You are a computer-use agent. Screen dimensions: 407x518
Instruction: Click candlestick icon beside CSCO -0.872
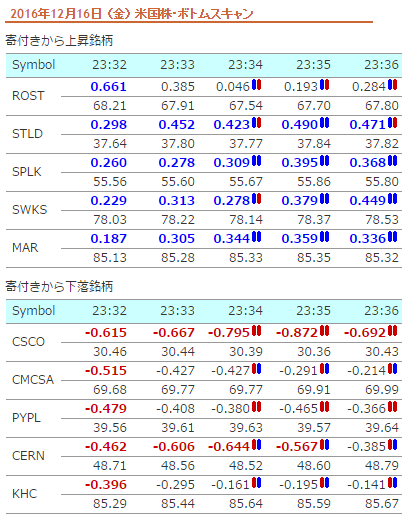point(324,331)
